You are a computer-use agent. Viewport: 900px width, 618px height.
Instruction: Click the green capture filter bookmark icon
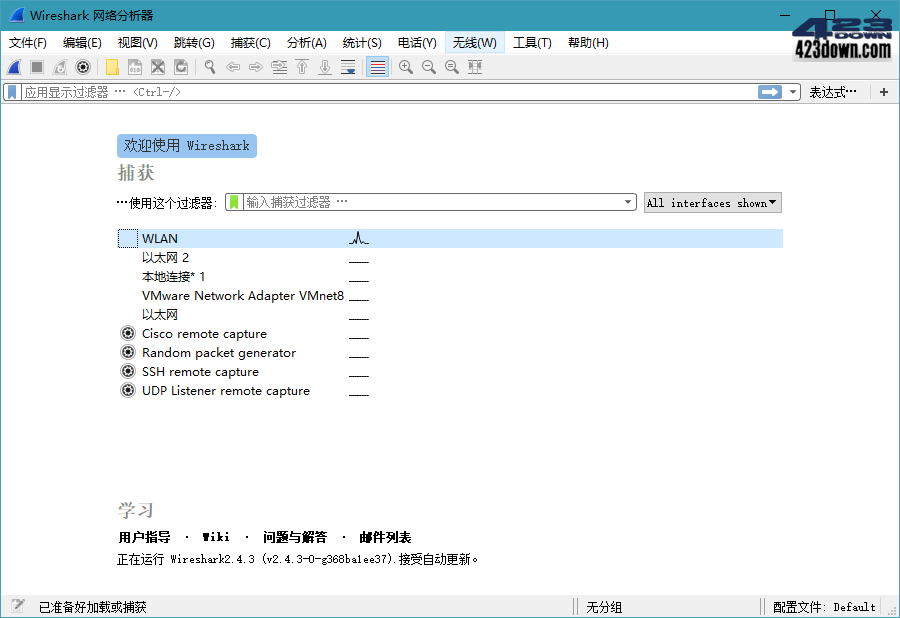234,202
